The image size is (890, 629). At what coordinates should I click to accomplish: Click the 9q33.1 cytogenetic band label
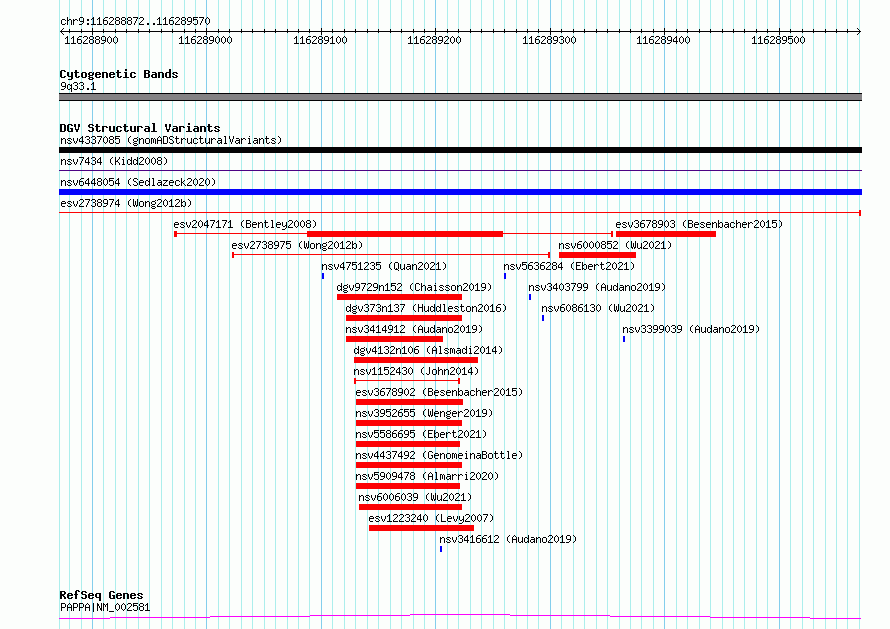78,86
